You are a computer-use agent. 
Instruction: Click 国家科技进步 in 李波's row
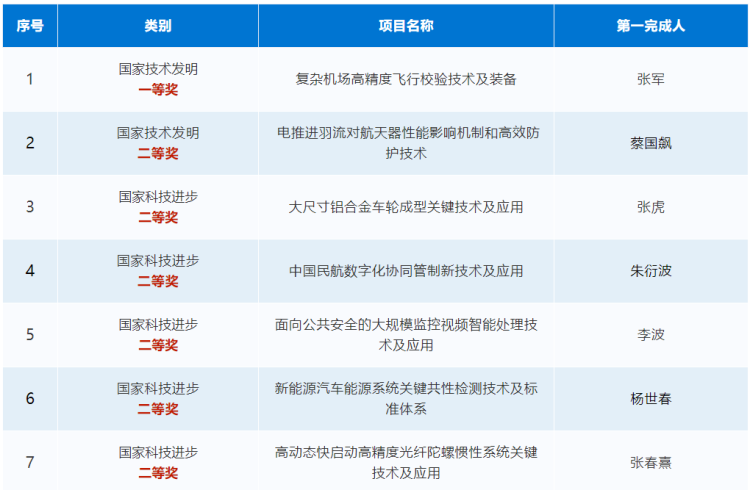coord(158,324)
